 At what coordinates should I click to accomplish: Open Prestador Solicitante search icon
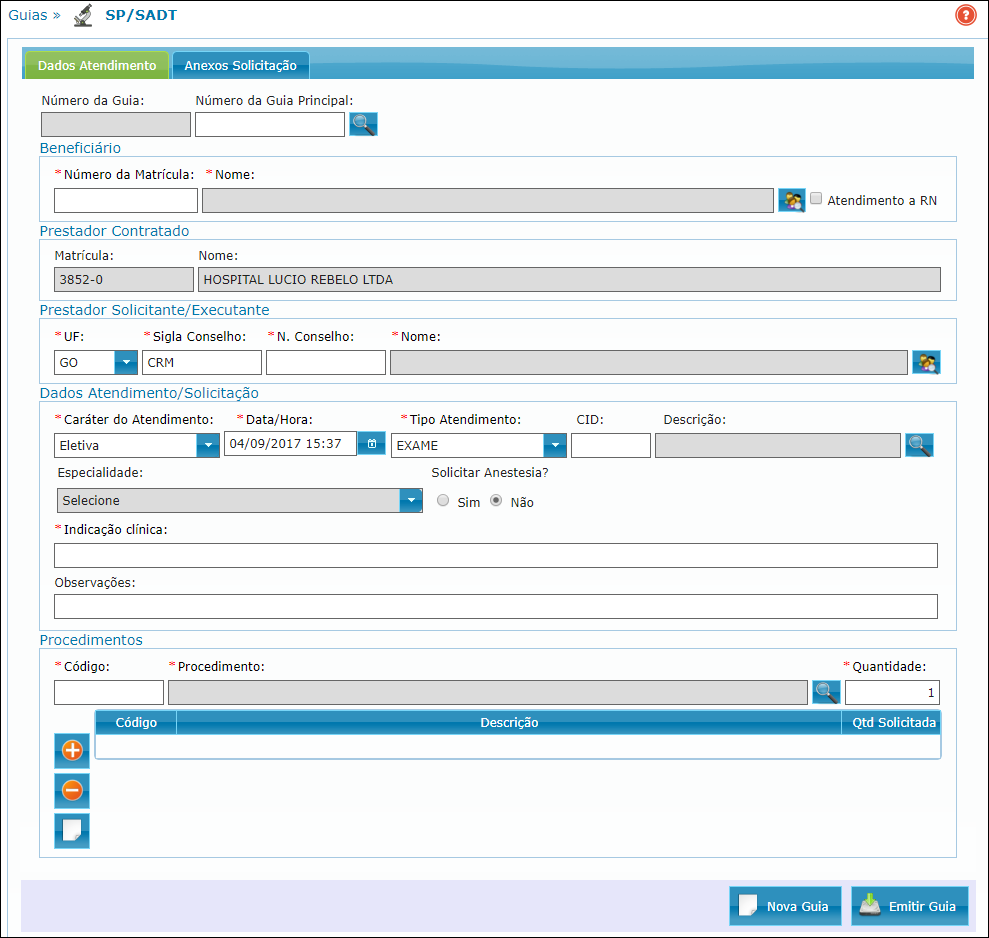coord(926,362)
